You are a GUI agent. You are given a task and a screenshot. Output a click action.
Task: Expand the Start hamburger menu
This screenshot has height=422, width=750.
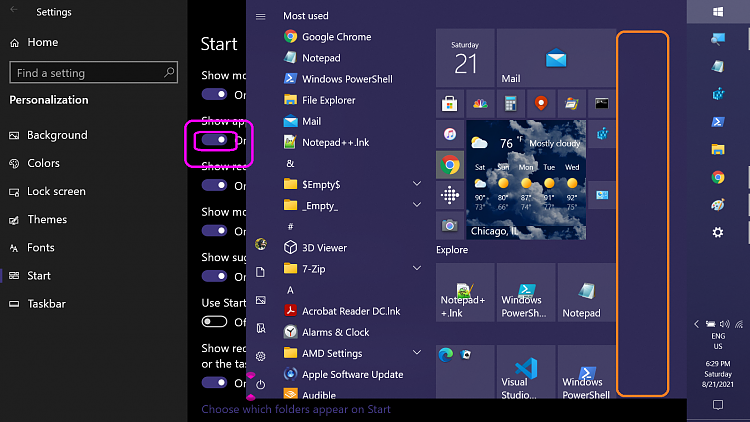coord(261,16)
